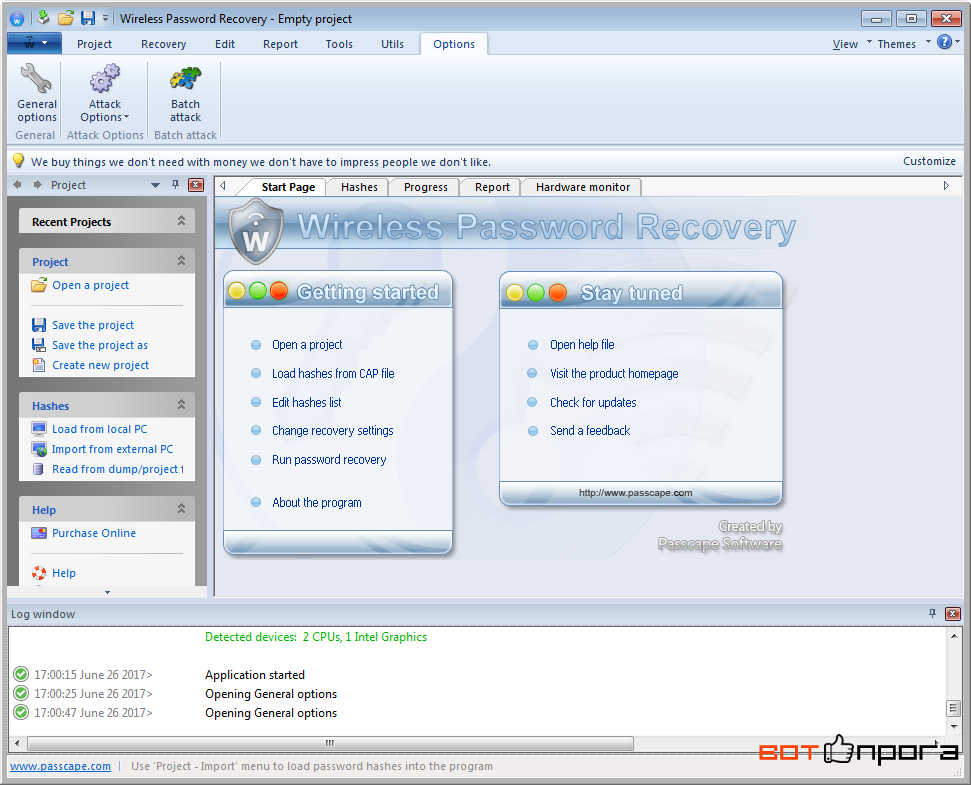Click Open help file link

click(x=582, y=345)
